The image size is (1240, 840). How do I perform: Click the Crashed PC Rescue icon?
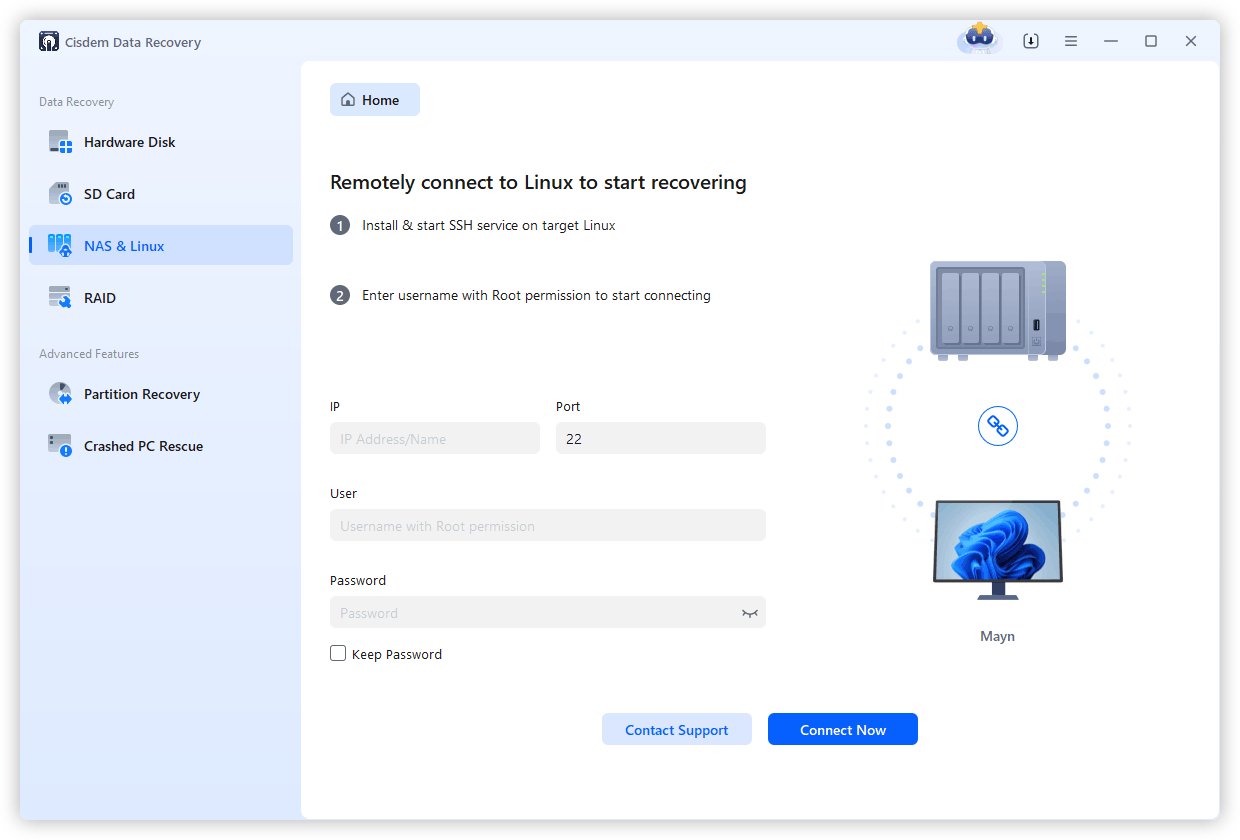(61, 446)
